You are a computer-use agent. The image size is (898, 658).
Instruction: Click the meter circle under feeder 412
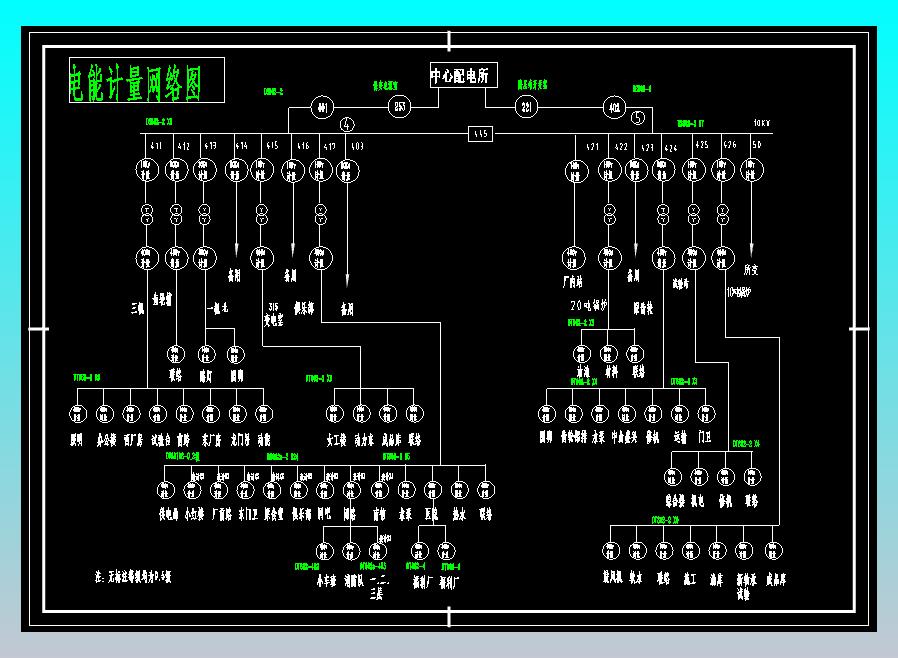[x=176, y=170]
